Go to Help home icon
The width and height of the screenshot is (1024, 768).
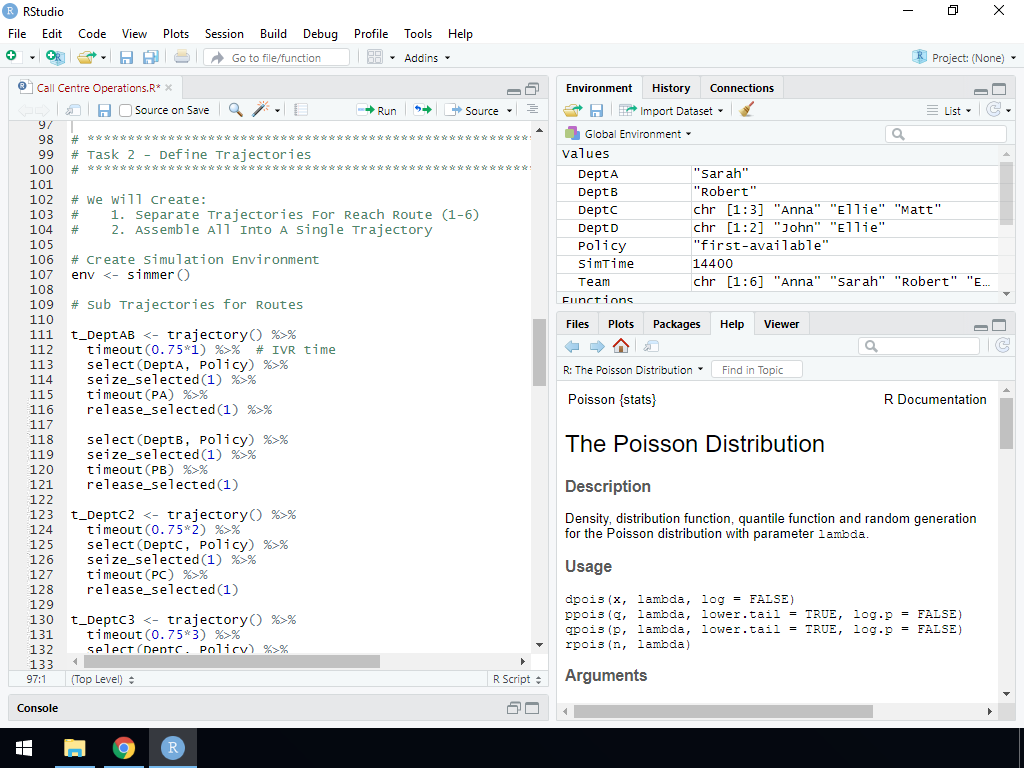[621, 346]
